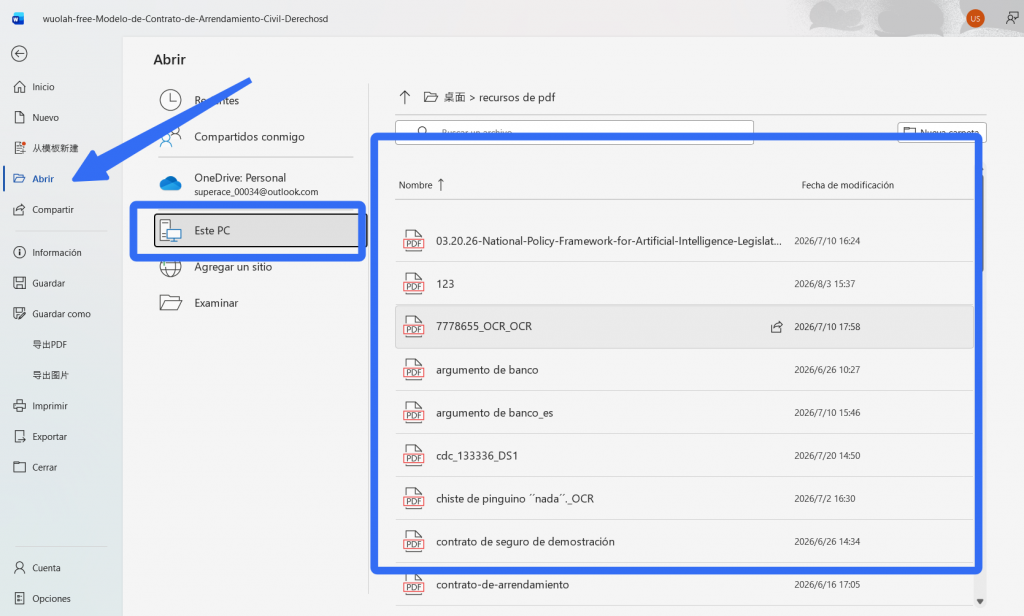Click PDF icon of argumento de banco
This screenshot has height=616, width=1024.
tap(413, 369)
